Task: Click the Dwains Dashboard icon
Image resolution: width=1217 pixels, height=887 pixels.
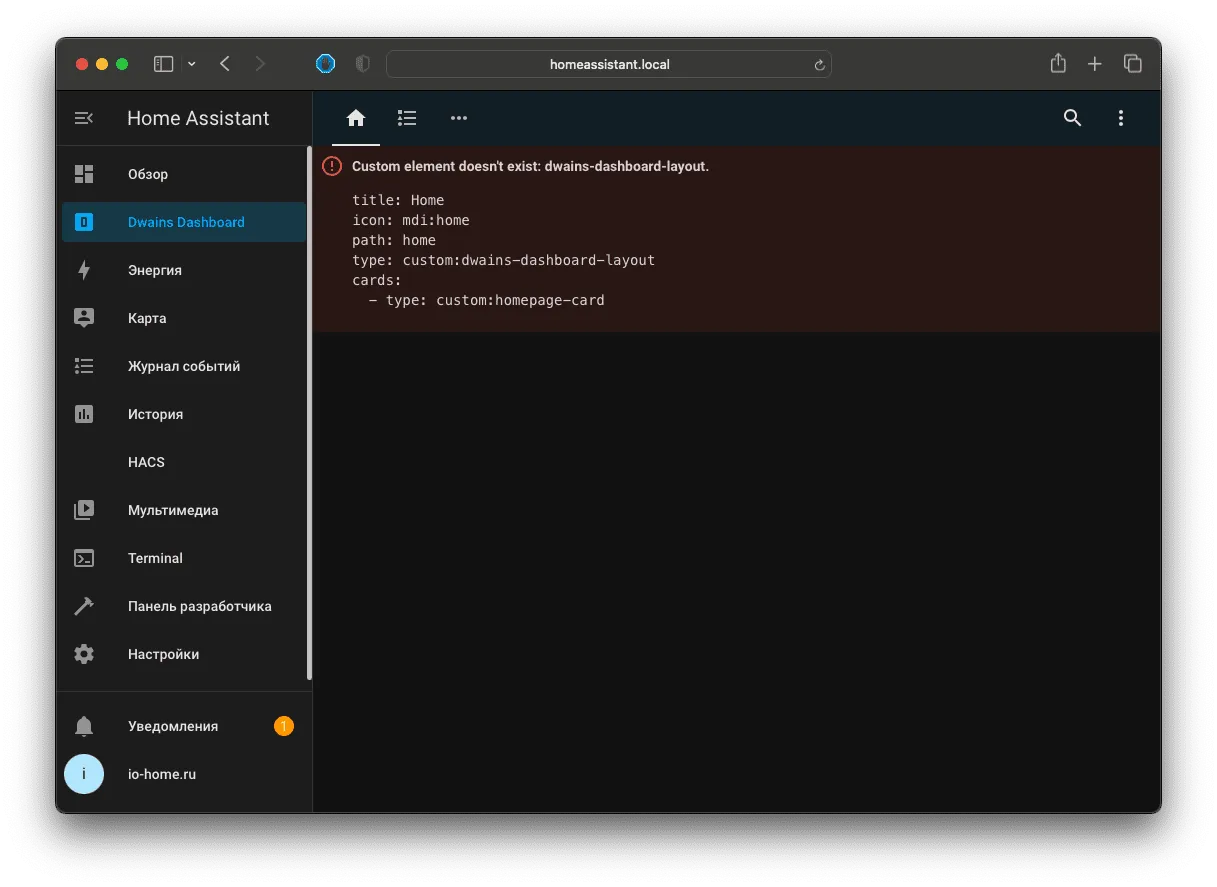Action: coord(84,222)
